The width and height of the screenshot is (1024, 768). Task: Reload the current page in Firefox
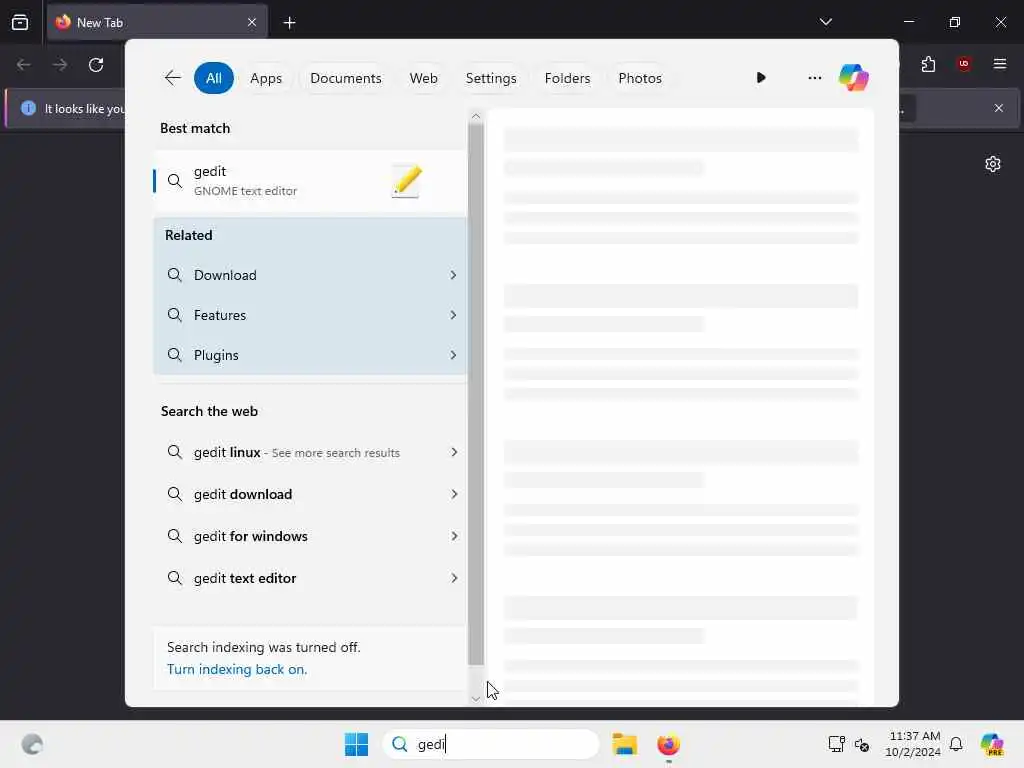click(96, 65)
